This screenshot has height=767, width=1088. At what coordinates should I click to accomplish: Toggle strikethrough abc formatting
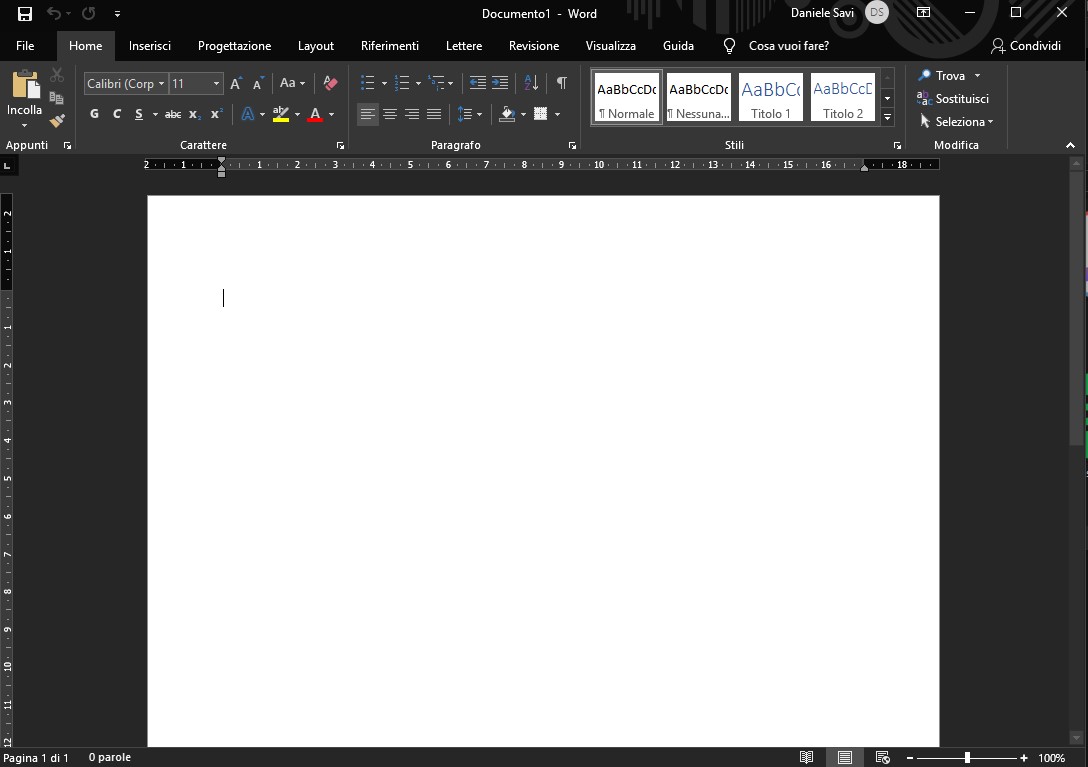tap(173, 114)
